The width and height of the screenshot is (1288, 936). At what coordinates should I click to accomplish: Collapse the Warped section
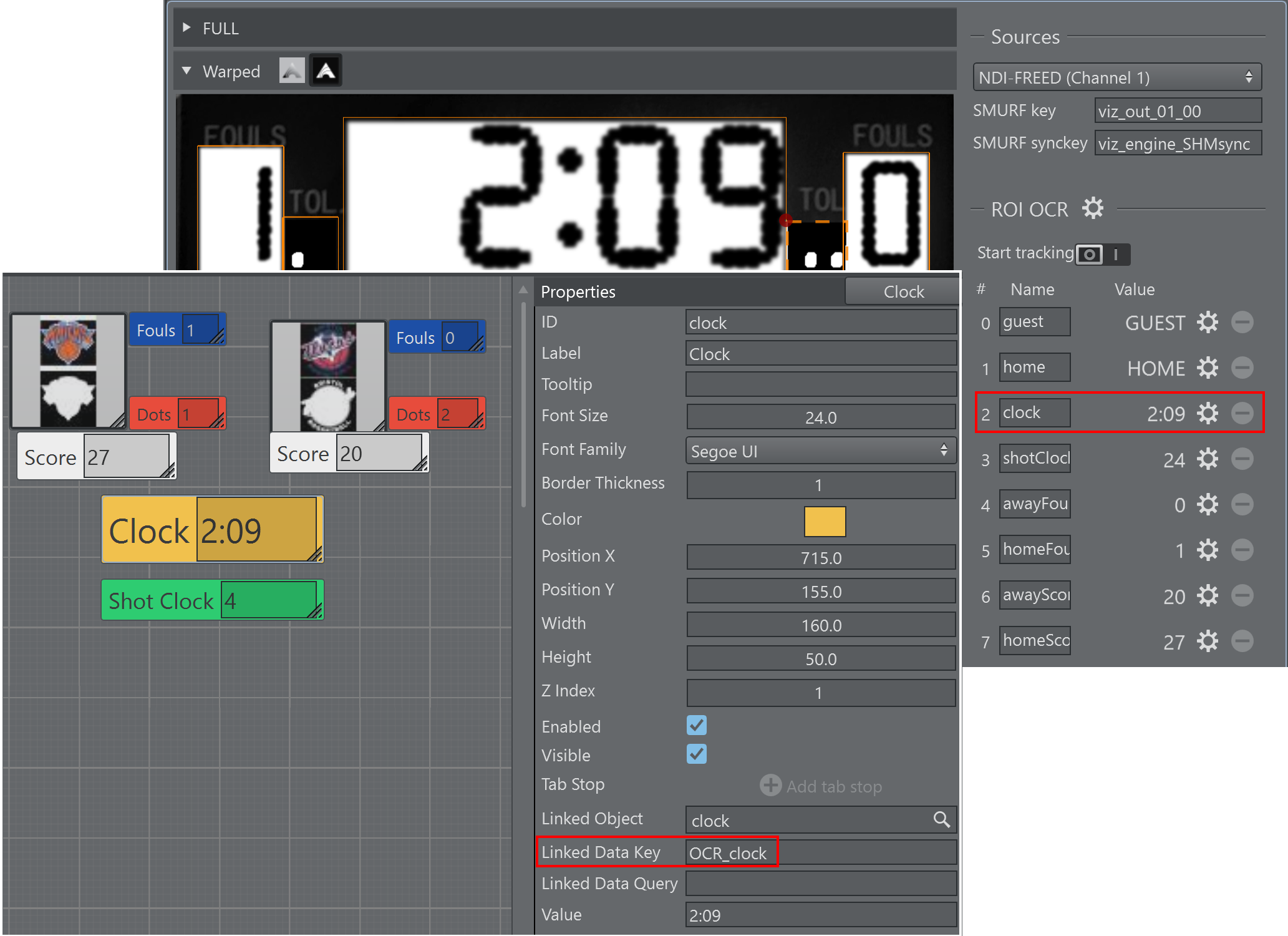[x=186, y=71]
